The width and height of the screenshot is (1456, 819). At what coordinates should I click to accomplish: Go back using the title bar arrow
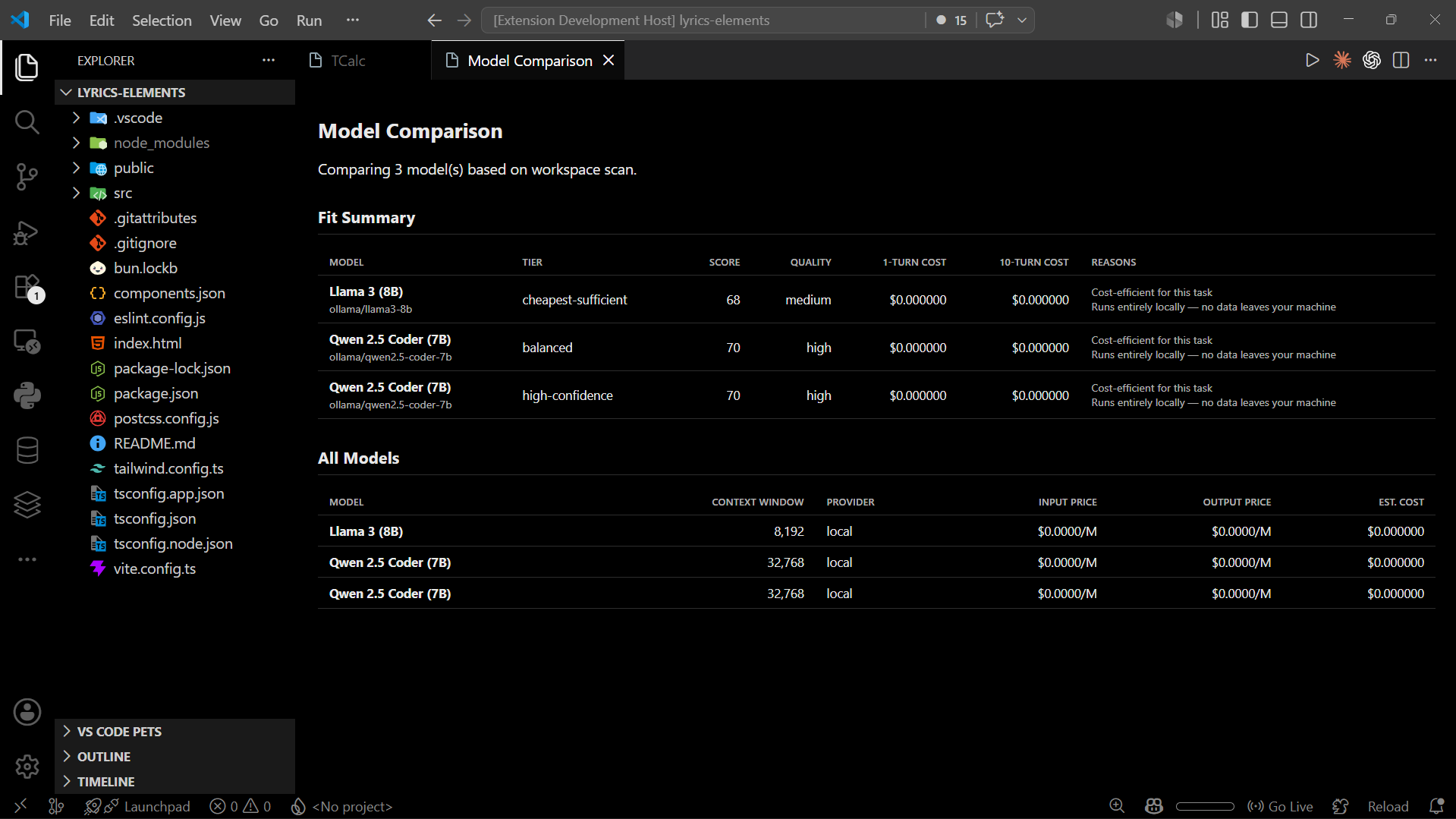tap(434, 20)
